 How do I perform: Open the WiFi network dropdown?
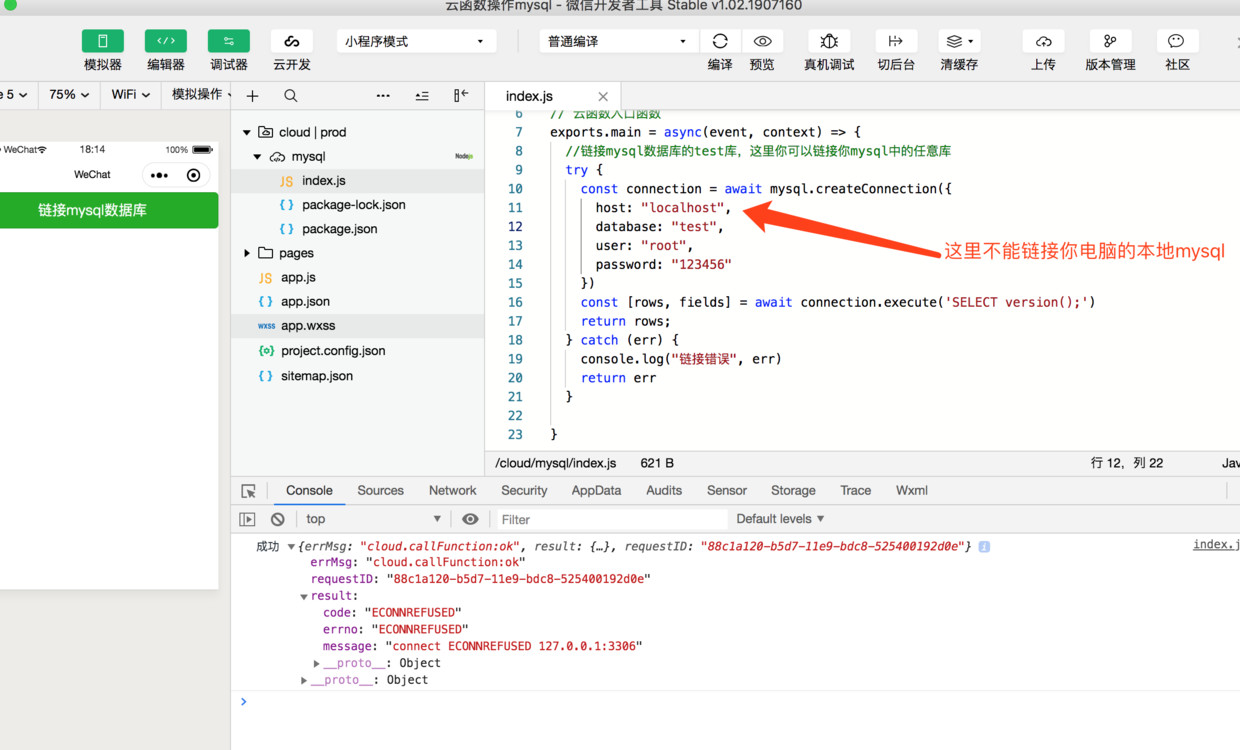[x=131, y=94]
